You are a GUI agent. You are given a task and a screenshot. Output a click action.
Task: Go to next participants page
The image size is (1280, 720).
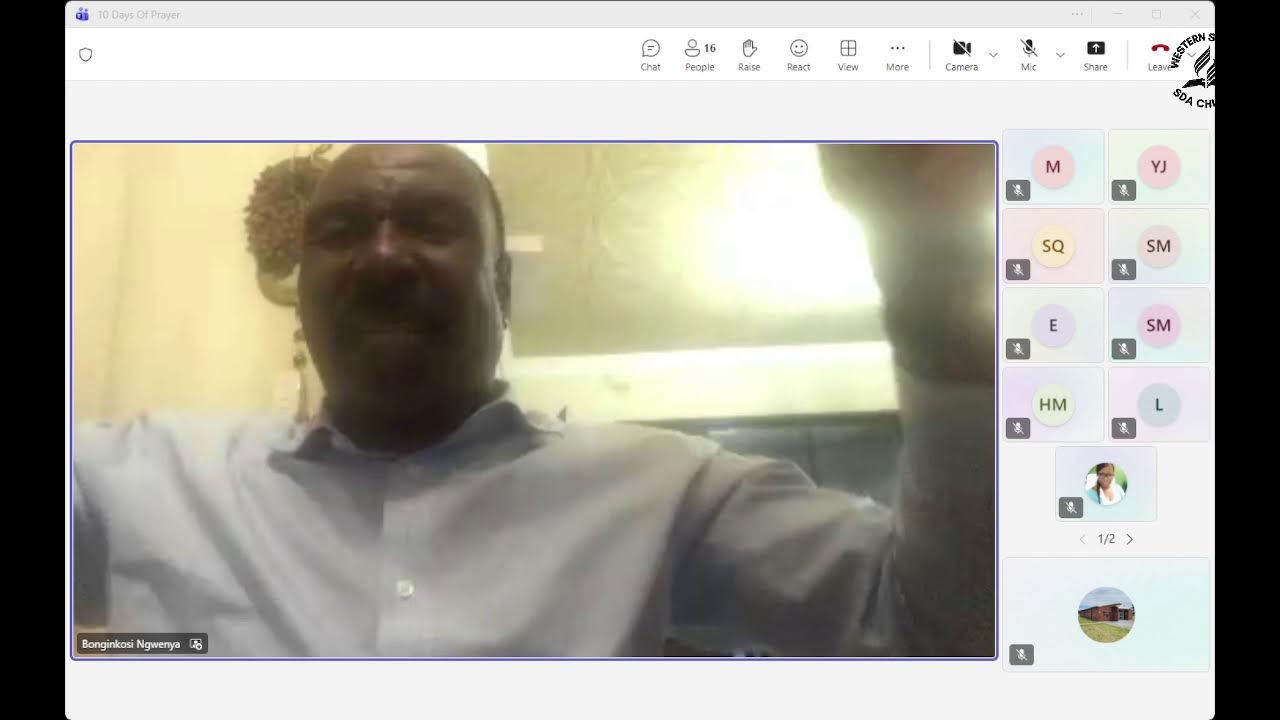point(1130,539)
